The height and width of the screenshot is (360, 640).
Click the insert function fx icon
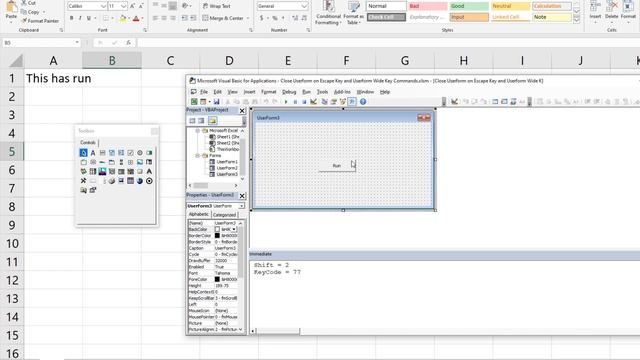129,42
